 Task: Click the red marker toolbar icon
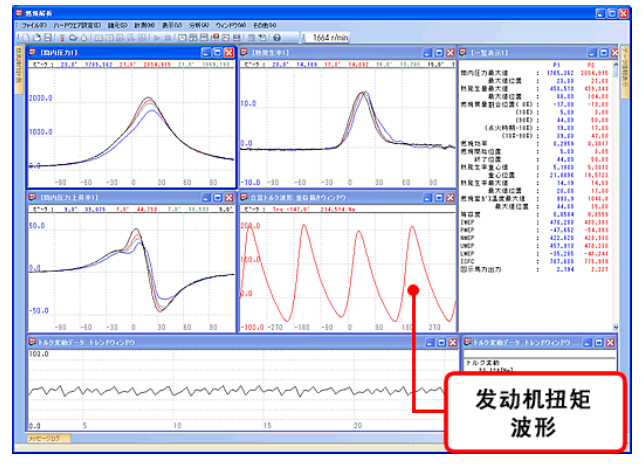click(62, 38)
